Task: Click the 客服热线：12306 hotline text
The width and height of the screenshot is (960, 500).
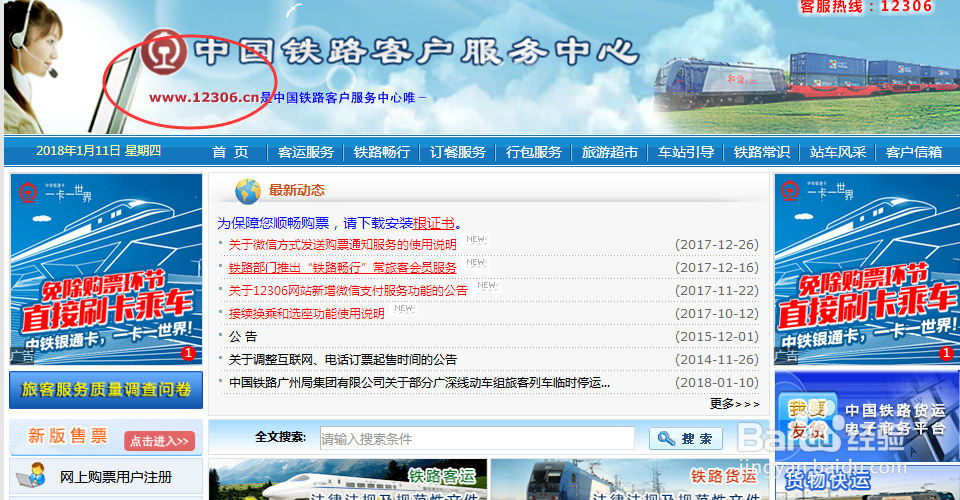Action: [866, 7]
